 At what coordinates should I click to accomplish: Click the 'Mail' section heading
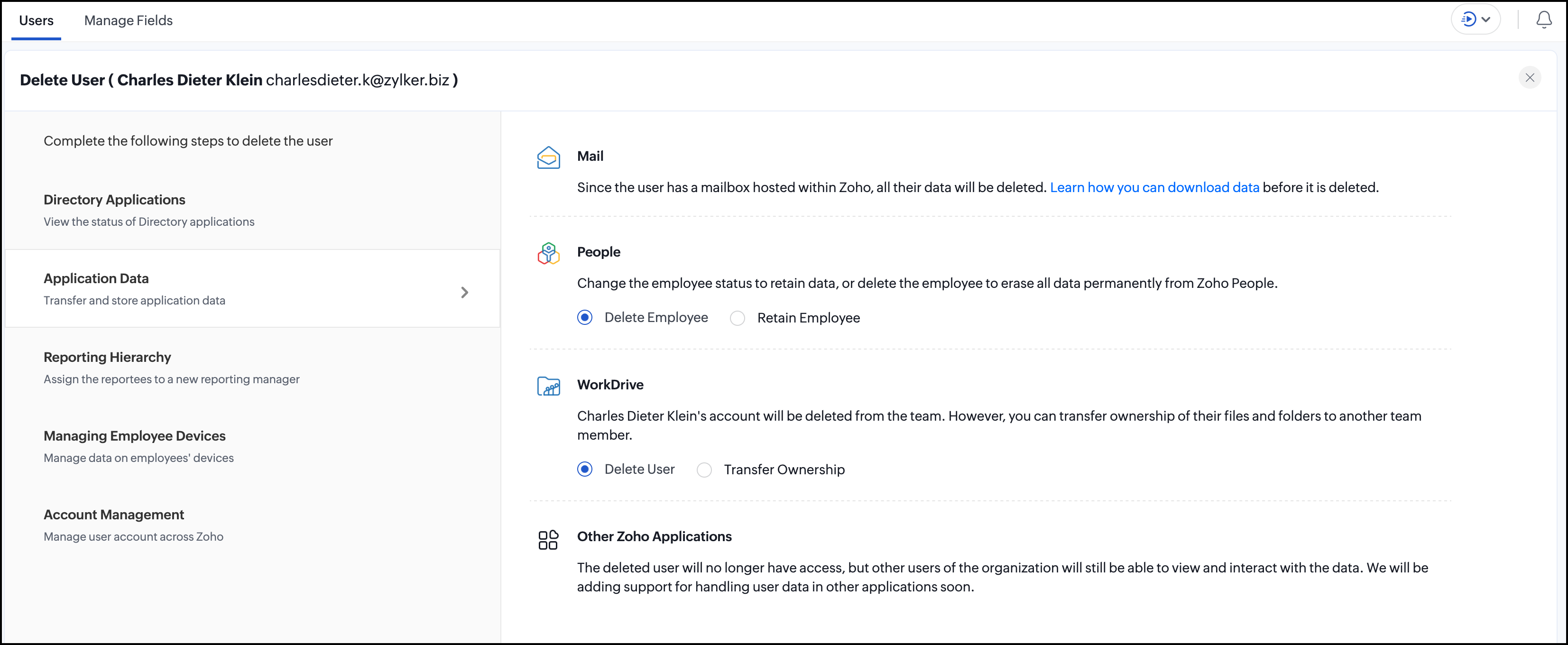point(590,156)
